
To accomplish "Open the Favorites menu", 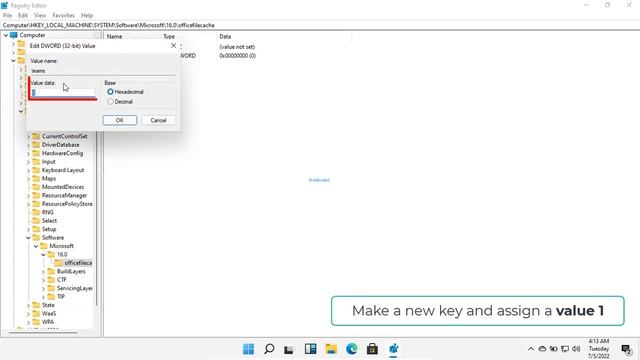I will (x=63, y=15).
